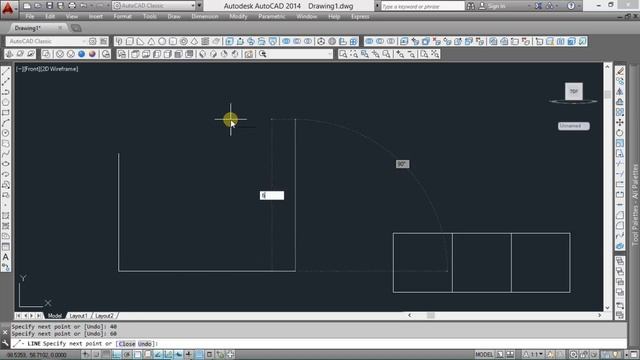Open the Unnamed UCS dropdown below ViewCube
640x360 pixels.
[x=573, y=126]
